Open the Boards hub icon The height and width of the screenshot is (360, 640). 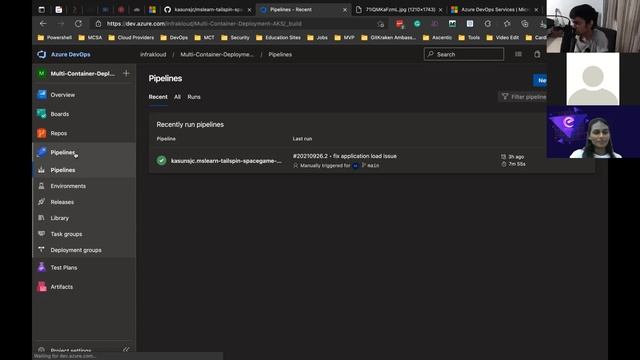pos(42,114)
